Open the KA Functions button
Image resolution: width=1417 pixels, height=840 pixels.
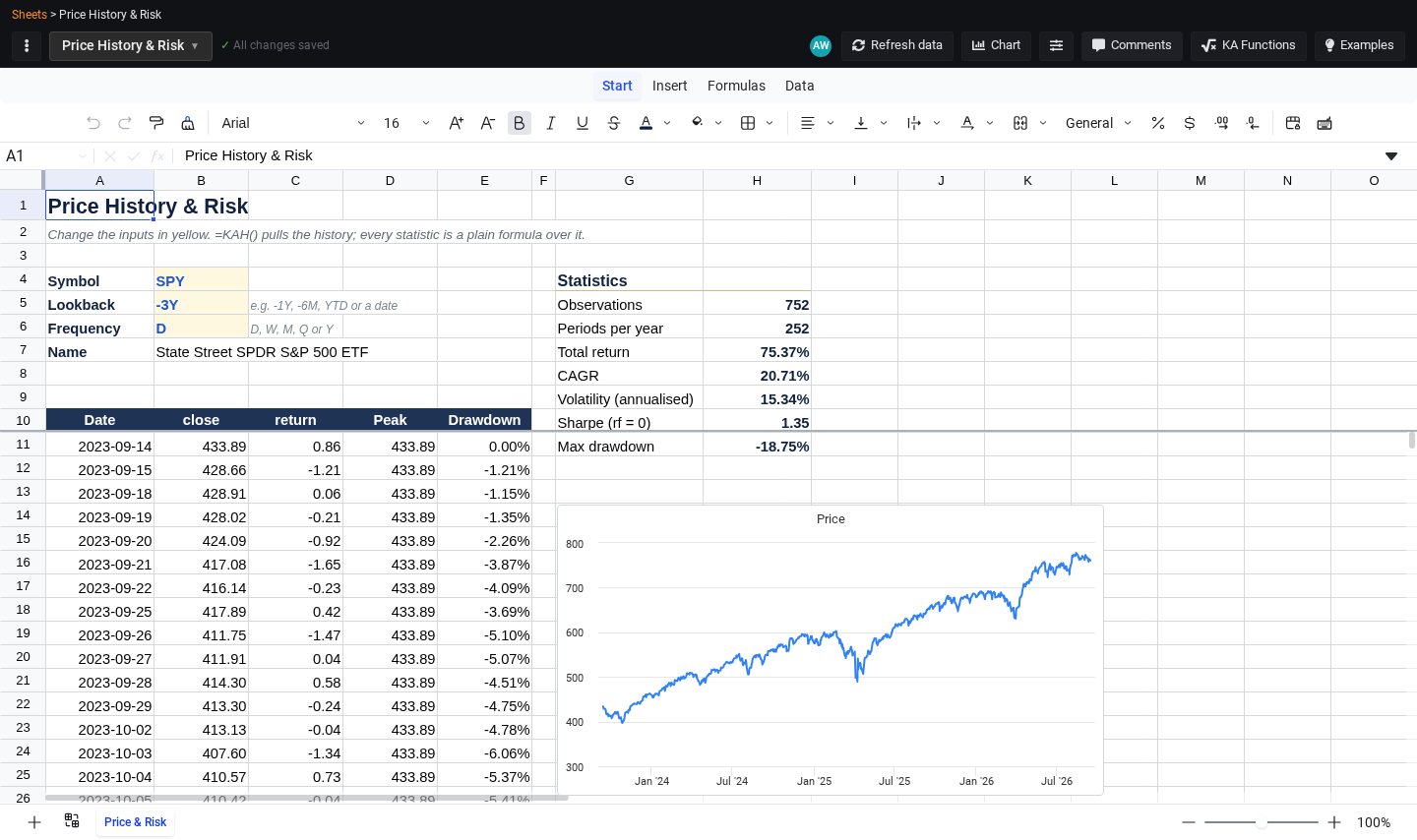coord(1249,45)
